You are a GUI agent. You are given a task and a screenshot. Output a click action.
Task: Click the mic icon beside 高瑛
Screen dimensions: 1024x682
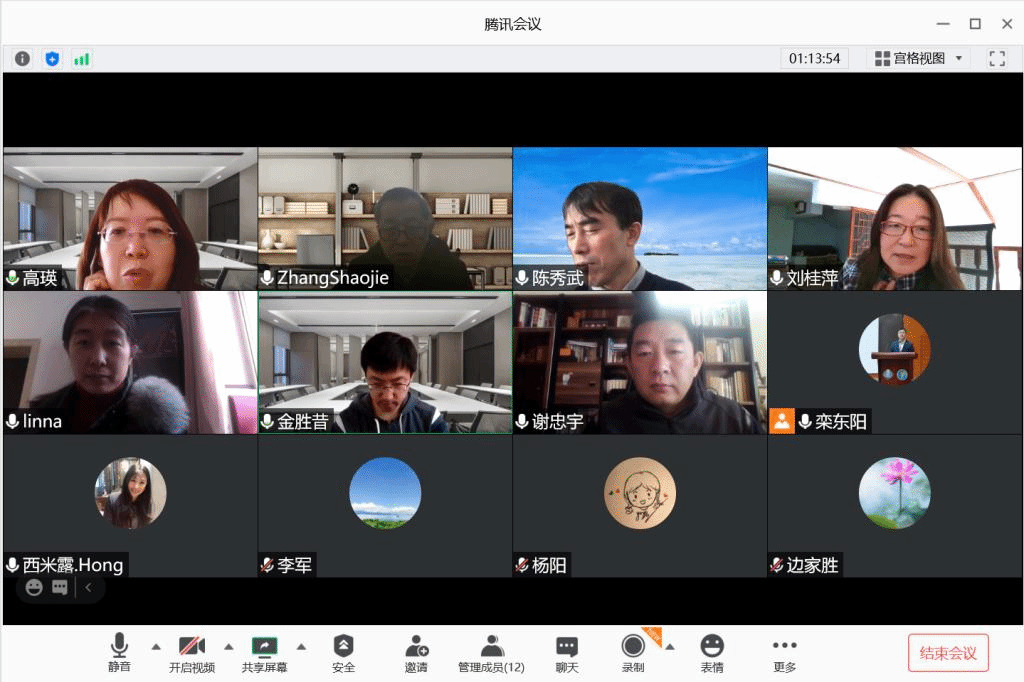coord(12,278)
